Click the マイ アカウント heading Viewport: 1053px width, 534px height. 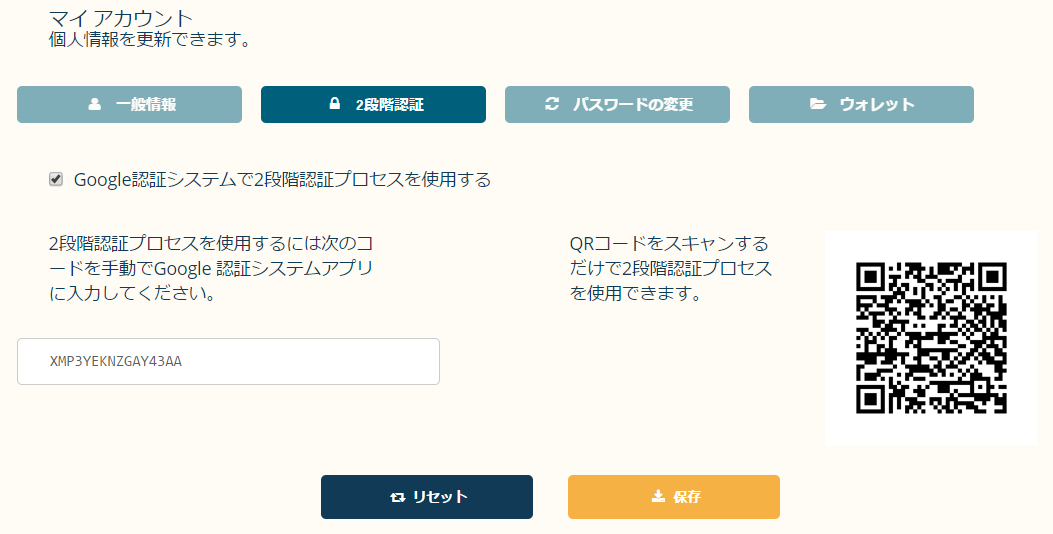(121, 18)
